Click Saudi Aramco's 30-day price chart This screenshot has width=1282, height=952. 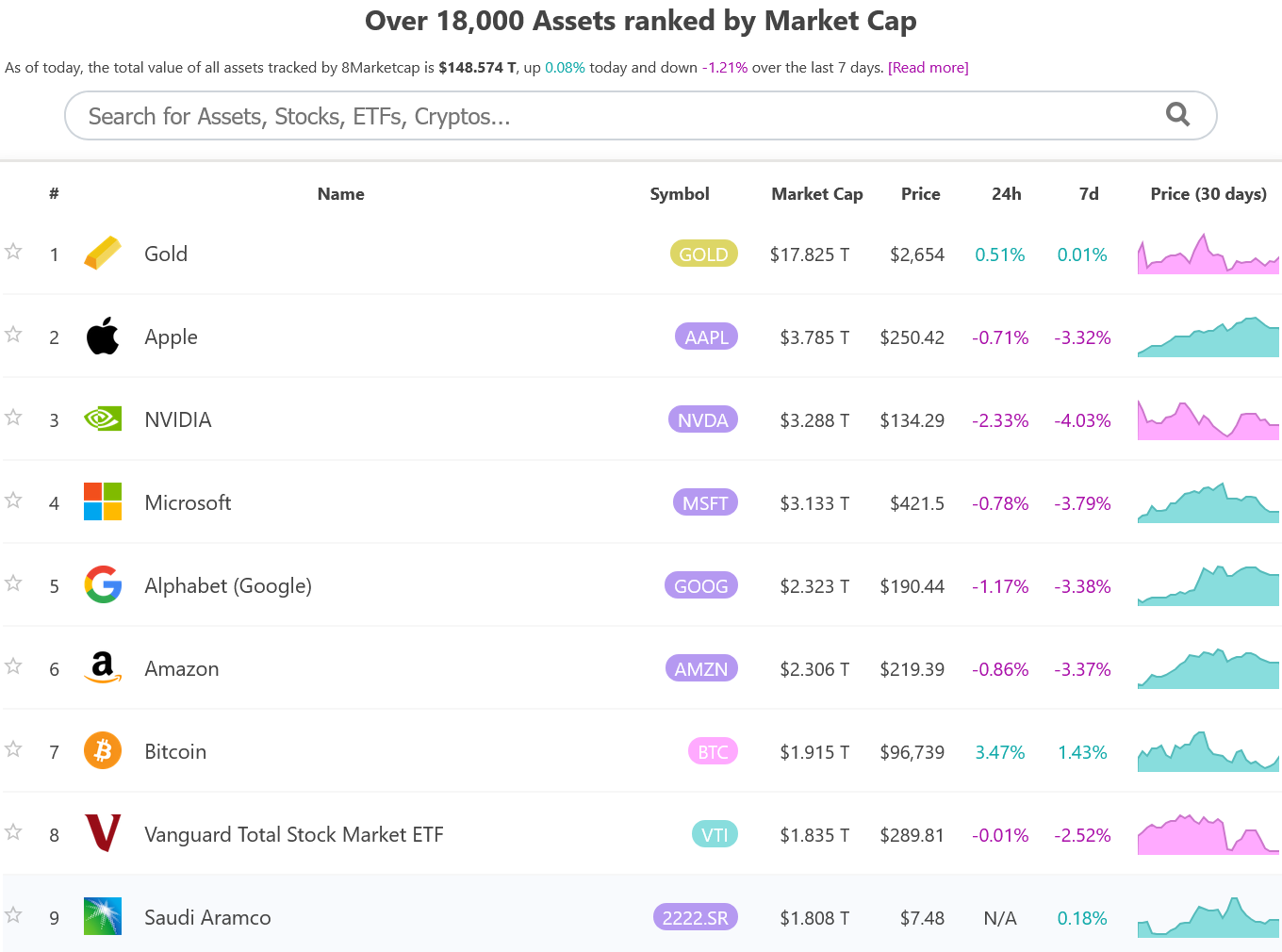[x=1208, y=917]
